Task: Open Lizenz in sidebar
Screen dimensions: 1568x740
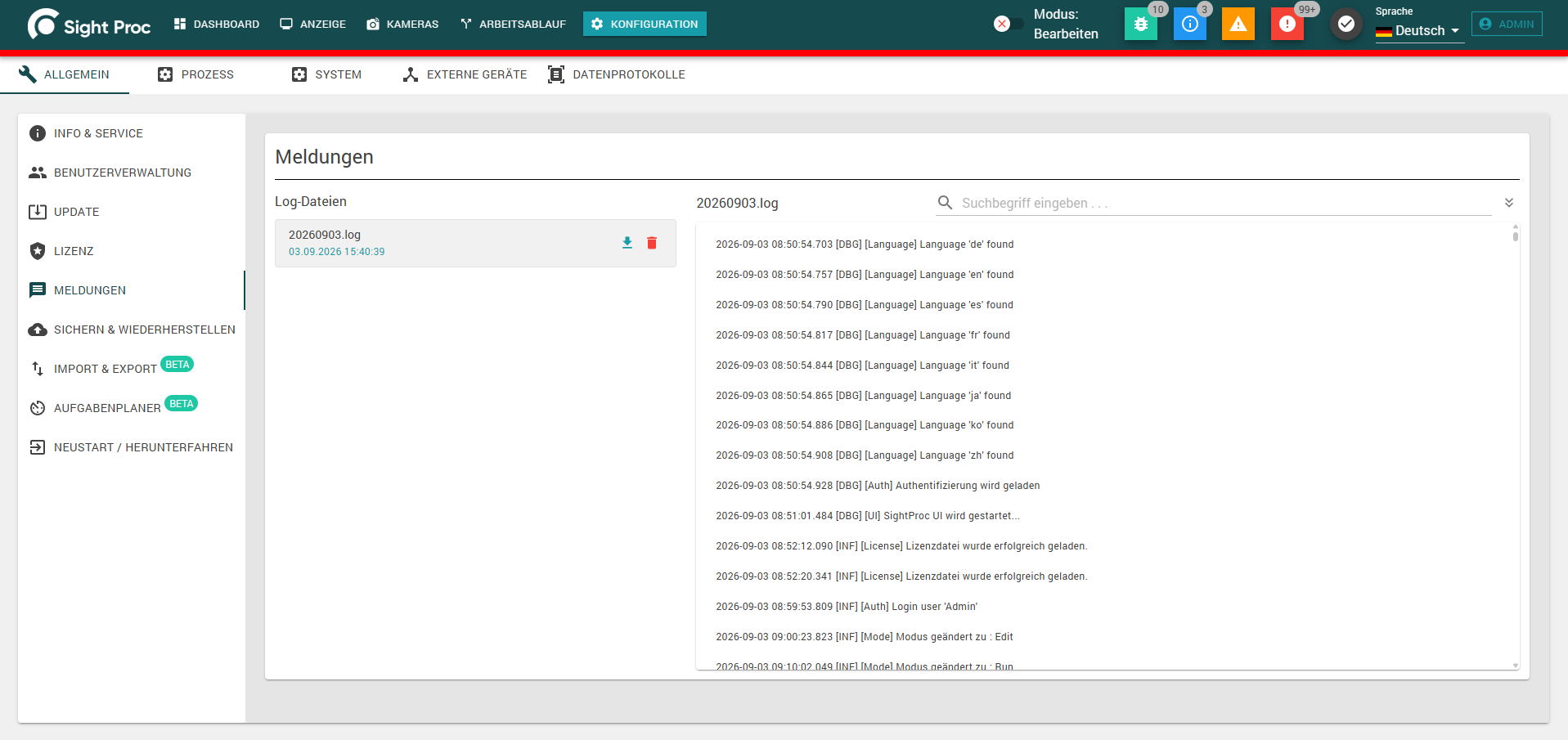Action: (x=132, y=251)
